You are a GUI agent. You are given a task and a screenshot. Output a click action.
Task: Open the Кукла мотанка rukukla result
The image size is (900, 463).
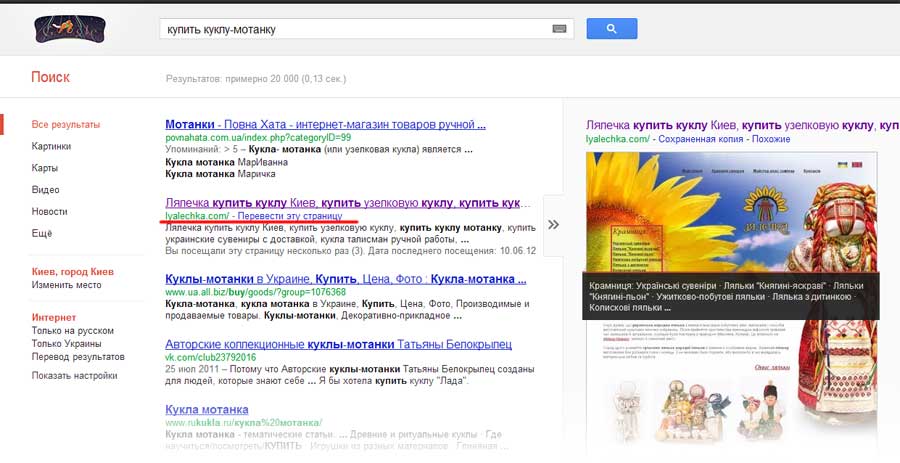207,410
